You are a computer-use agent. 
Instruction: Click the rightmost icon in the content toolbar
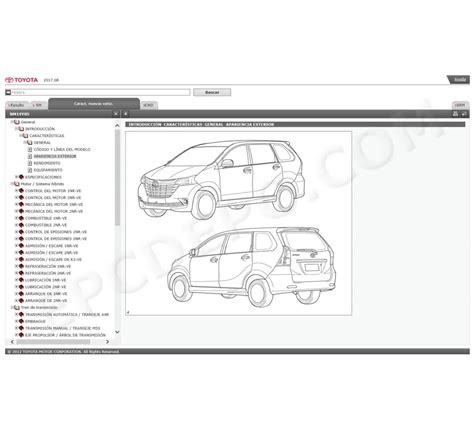pyautogui.click(x=464, y=114)
